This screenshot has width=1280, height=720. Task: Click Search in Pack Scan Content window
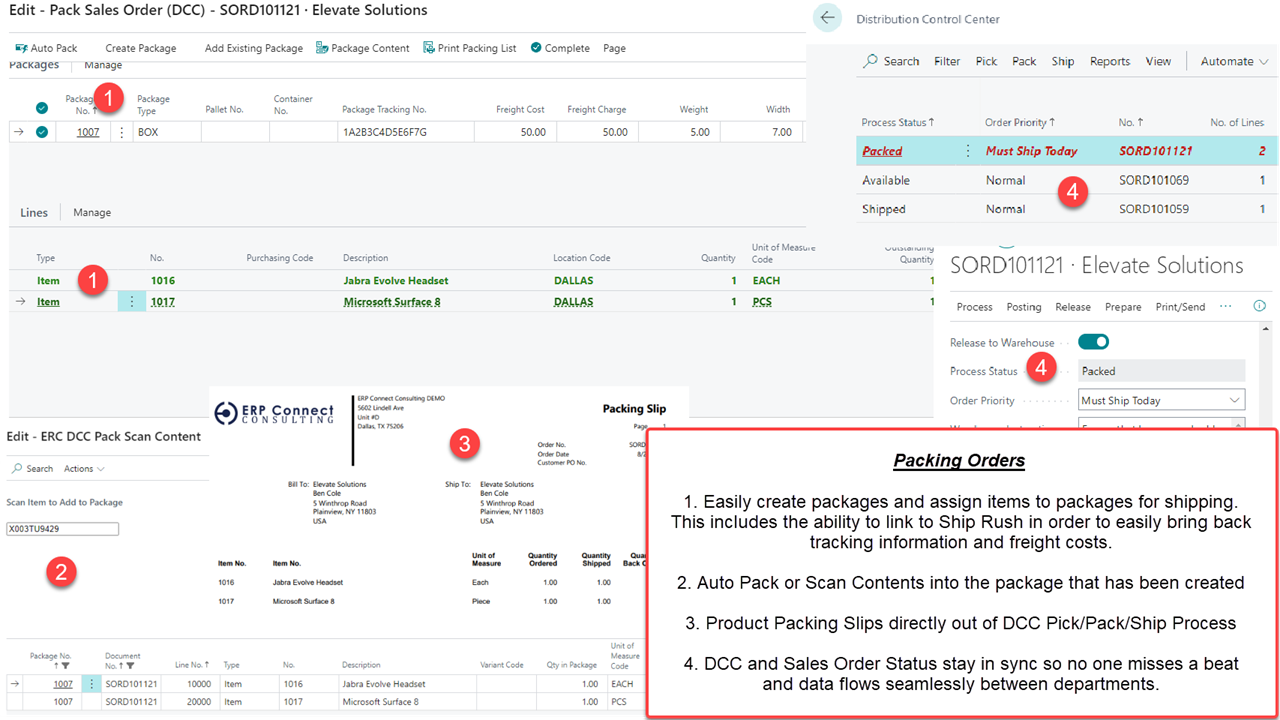[x=32, y=468]
